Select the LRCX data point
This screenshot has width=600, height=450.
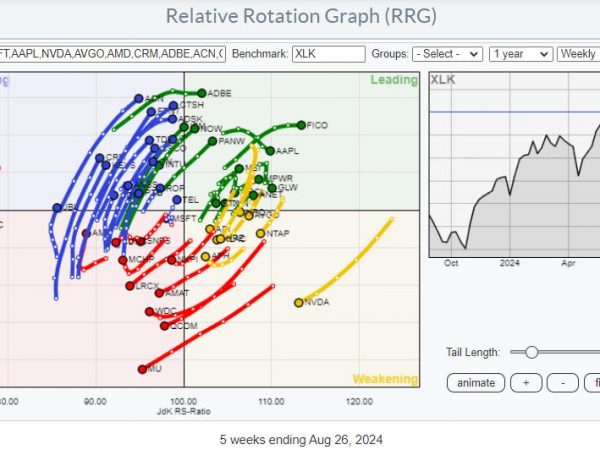pyautogui.click(x=130, y=286)
